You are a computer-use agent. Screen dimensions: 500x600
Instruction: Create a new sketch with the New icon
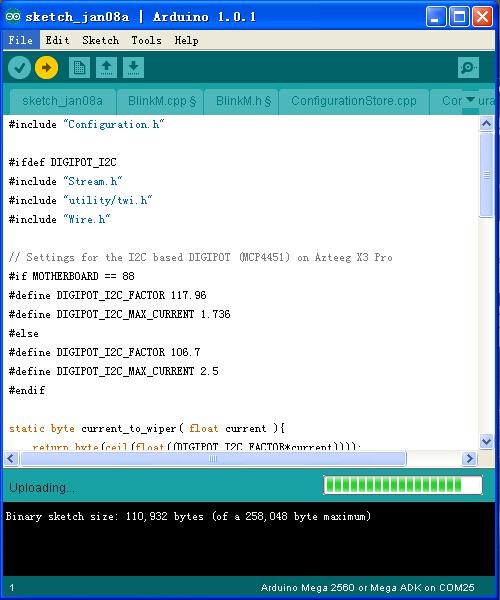[x=79, y=67]
